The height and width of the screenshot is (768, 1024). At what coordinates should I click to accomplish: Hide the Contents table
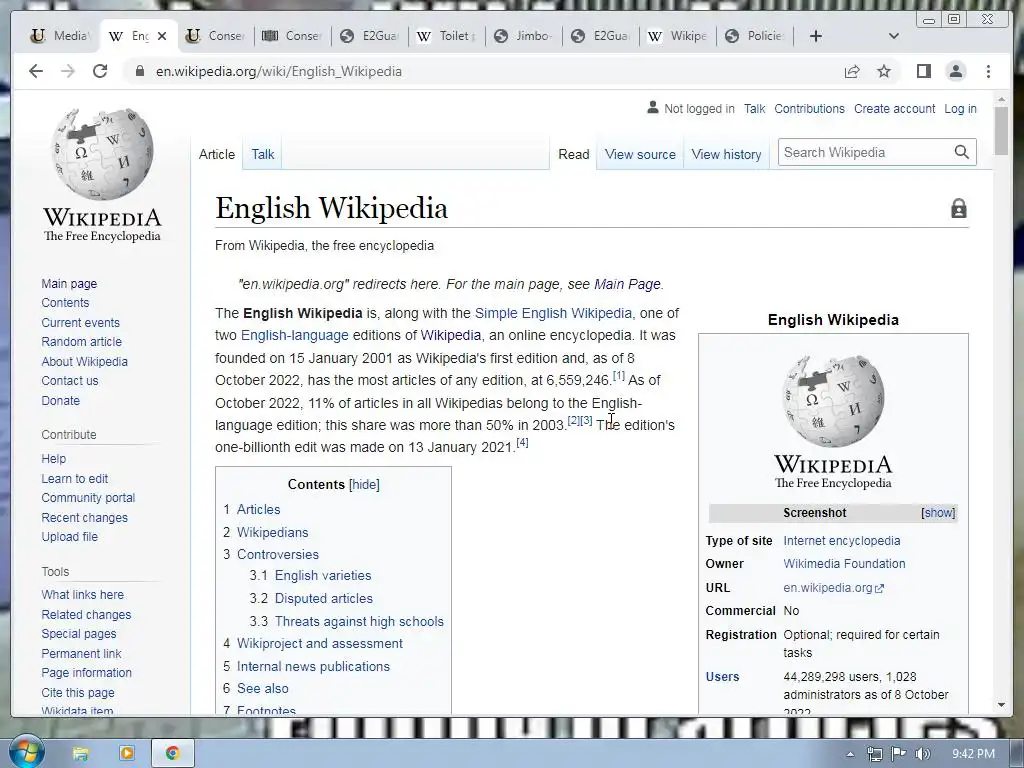click(364, 485)
